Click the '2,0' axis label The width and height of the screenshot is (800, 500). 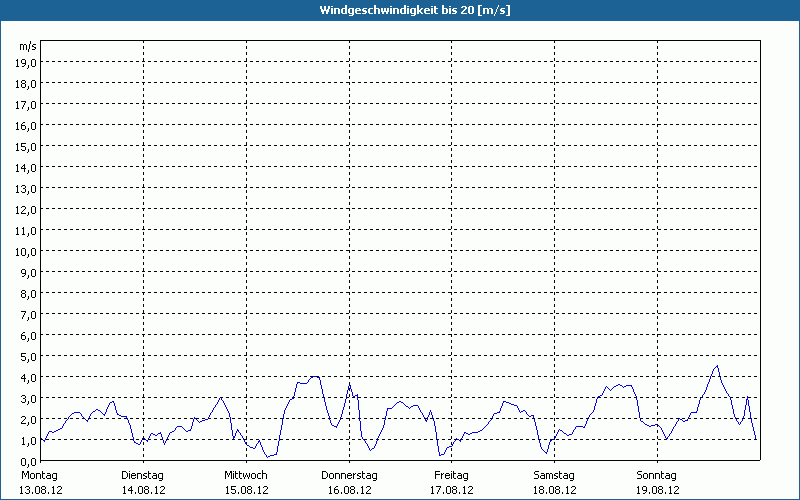click(29, 420)
